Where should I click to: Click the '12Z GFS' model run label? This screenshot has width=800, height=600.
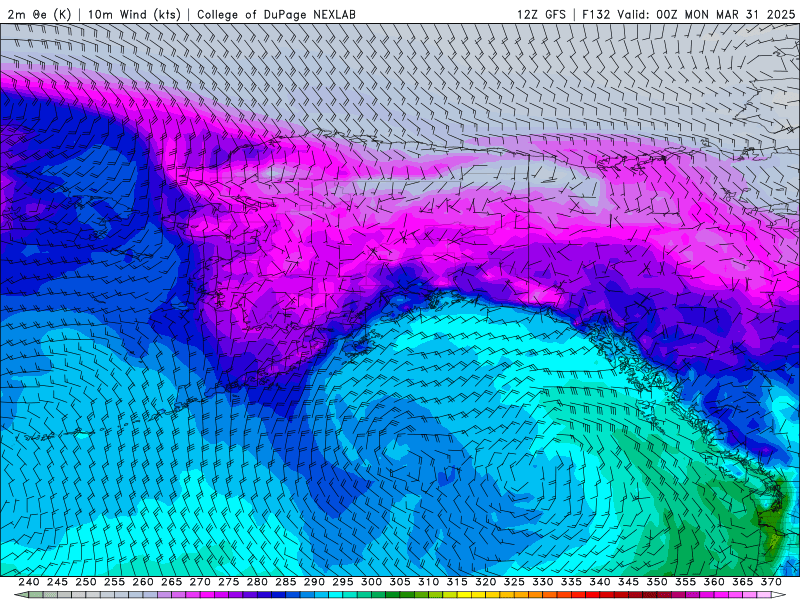click(x=541, y=15)
